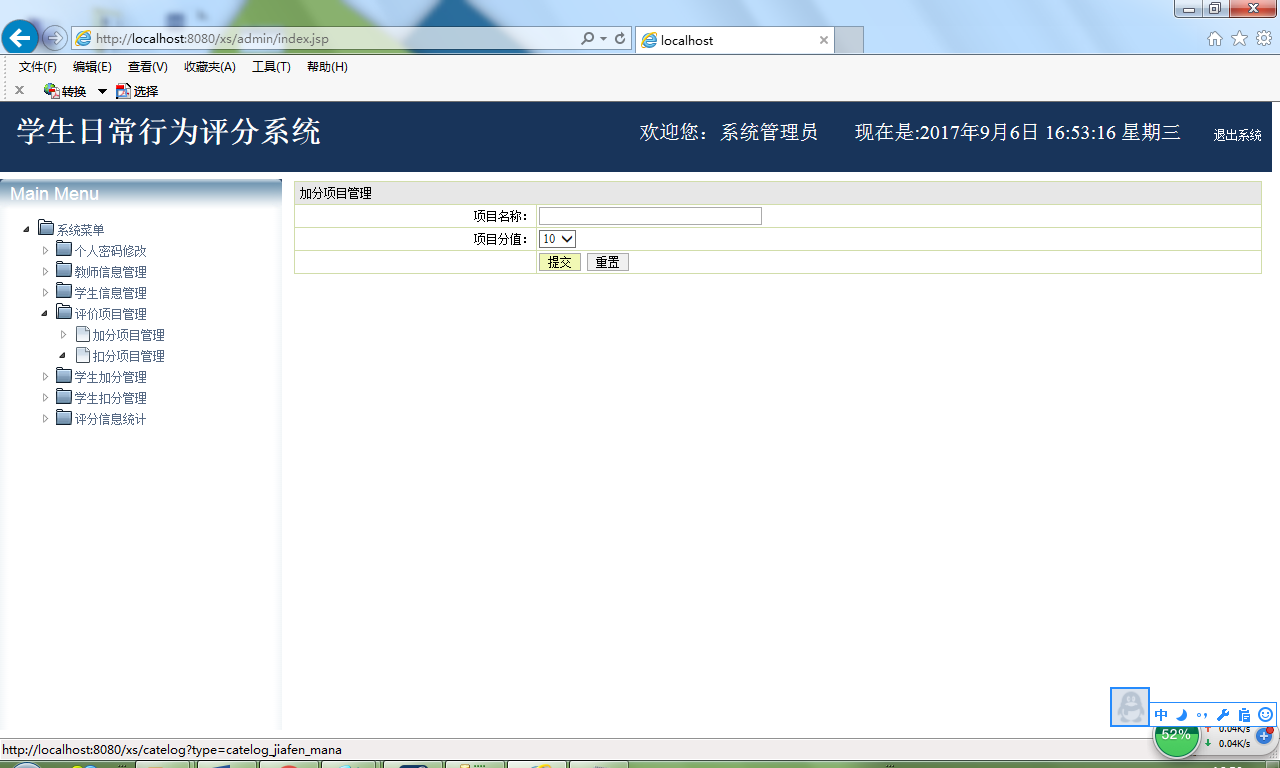Go back with the browser back arrow
The height and width of the screenshot is (768, 1280).
click(20, 38)
